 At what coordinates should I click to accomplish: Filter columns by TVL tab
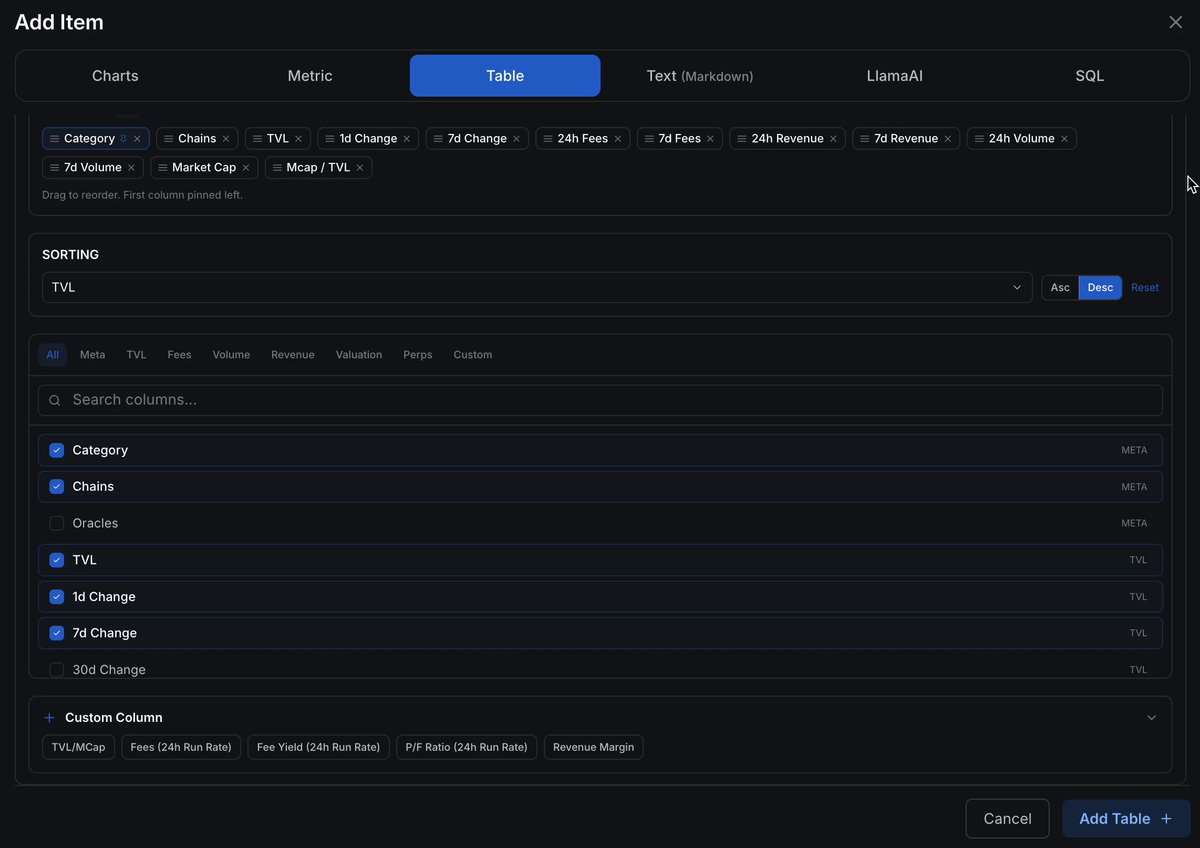tap(136, 355)
